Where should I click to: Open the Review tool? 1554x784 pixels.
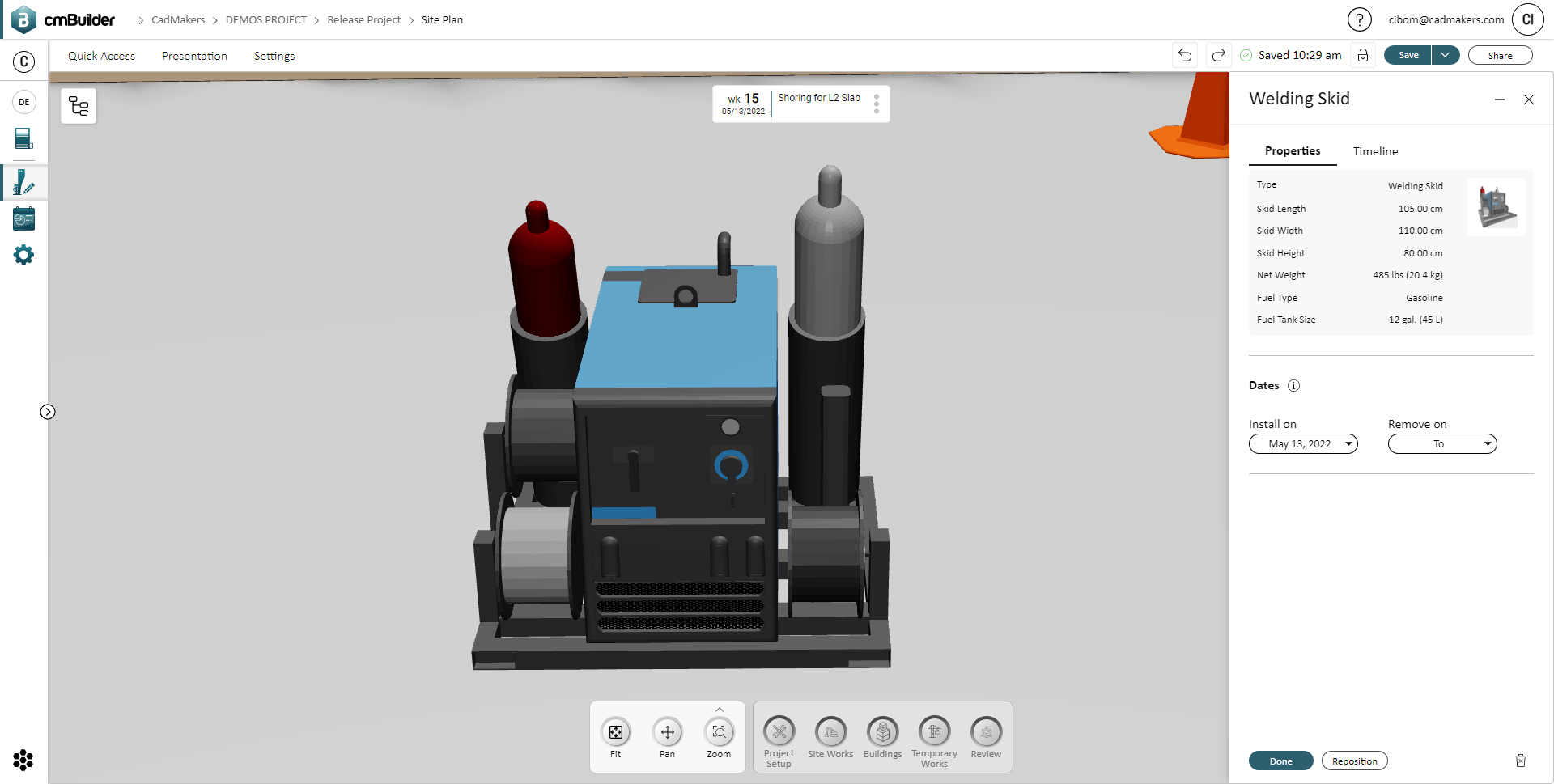pyautogui.click(x=986, y=738)
